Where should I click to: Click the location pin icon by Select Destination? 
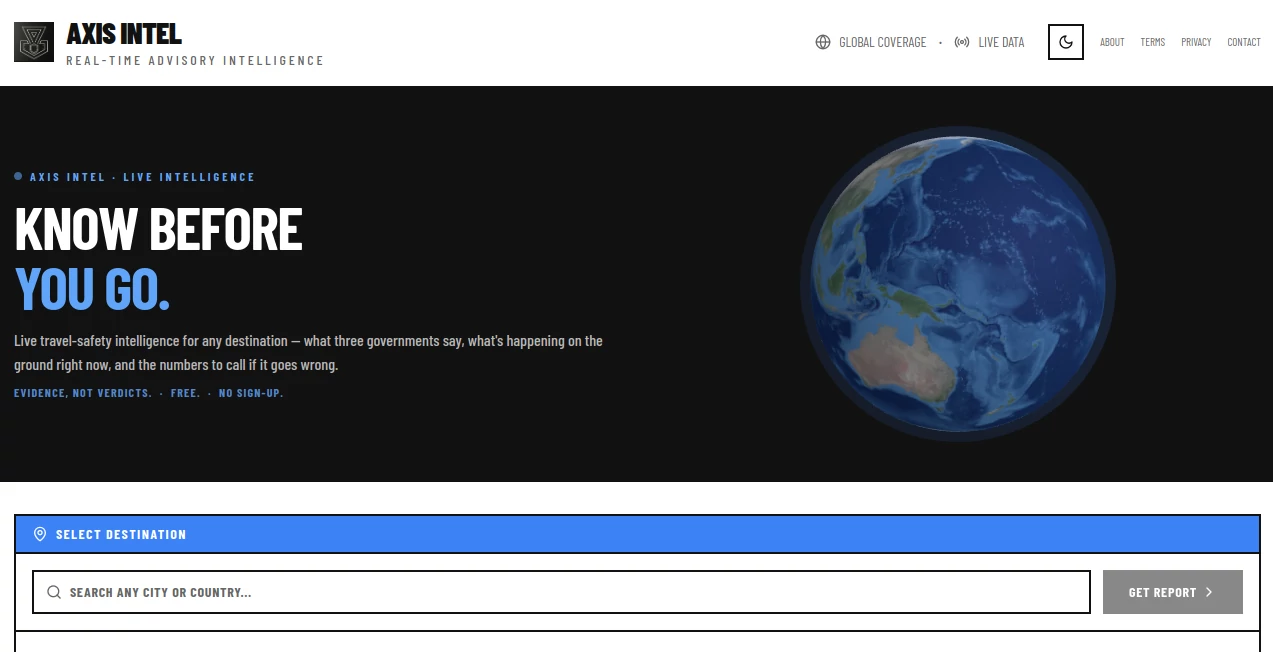40,534
